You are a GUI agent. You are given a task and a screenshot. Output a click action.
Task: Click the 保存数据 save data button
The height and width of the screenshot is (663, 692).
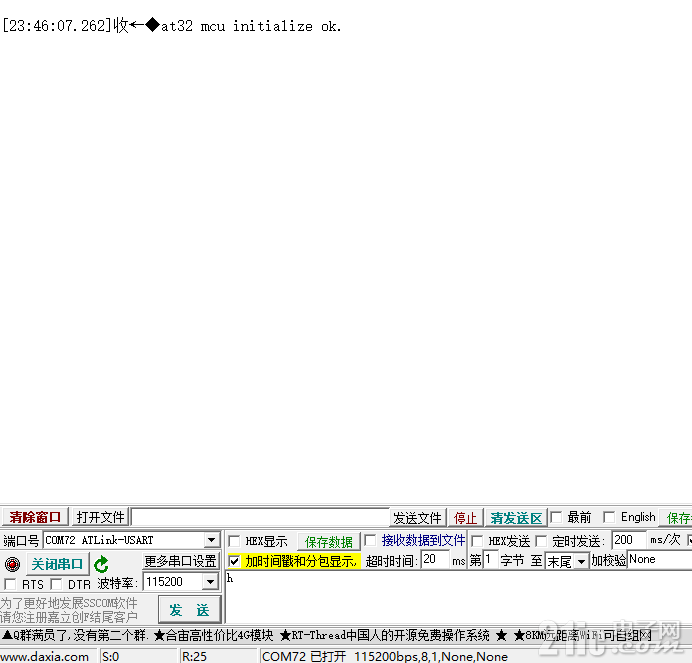329,541
